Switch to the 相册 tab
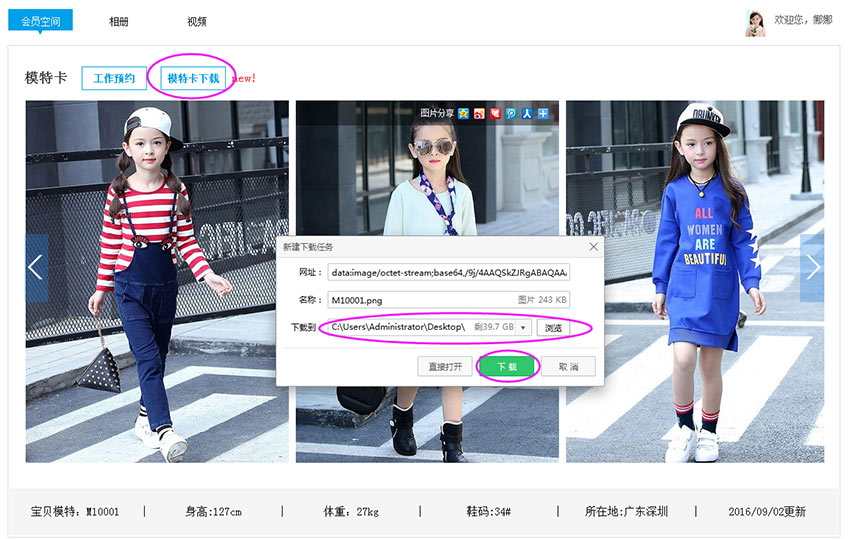This screenshot has width=850, height=539. coord(118,21)
